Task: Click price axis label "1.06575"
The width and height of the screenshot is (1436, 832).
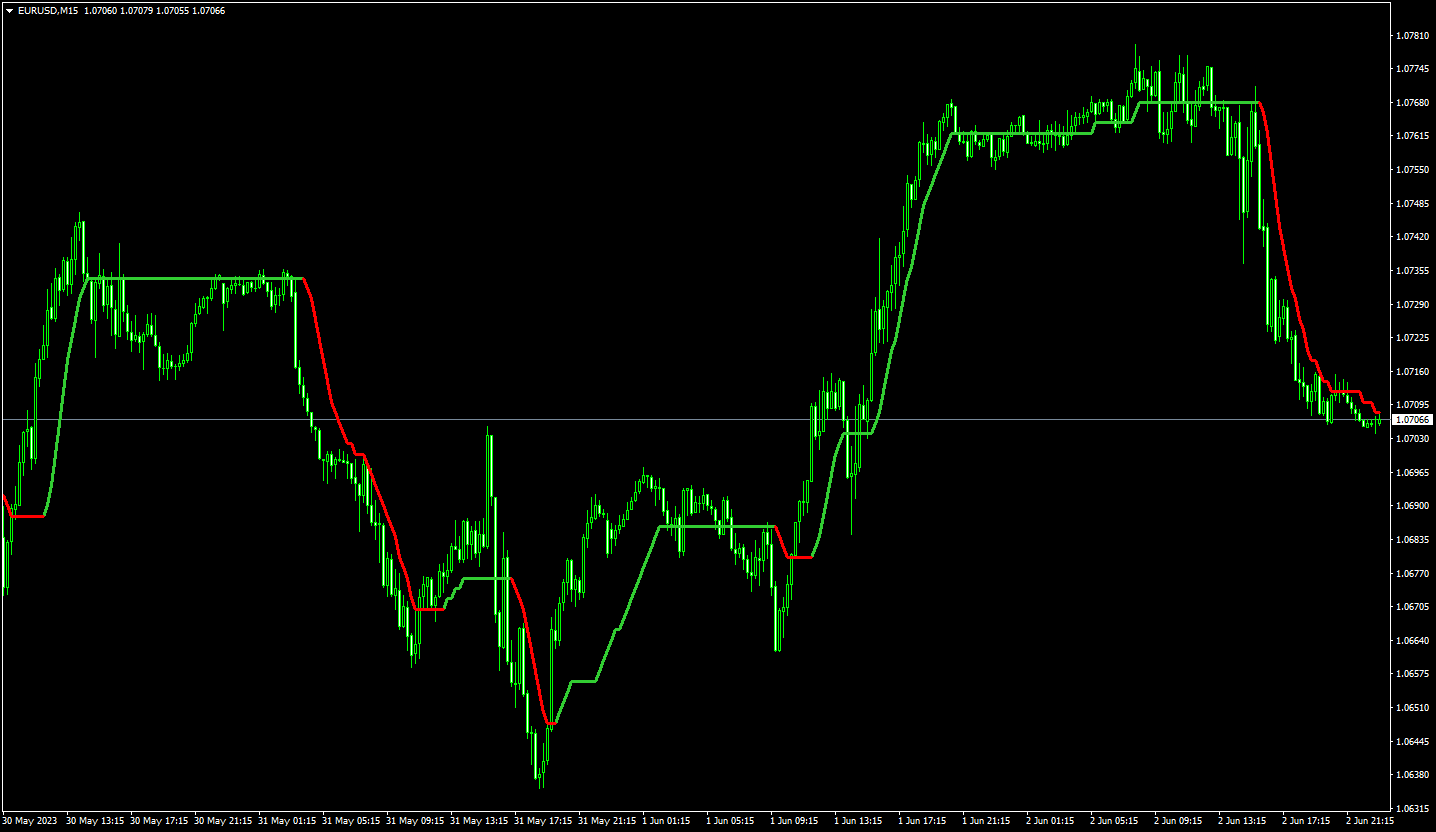Action: pos(1412,674)
